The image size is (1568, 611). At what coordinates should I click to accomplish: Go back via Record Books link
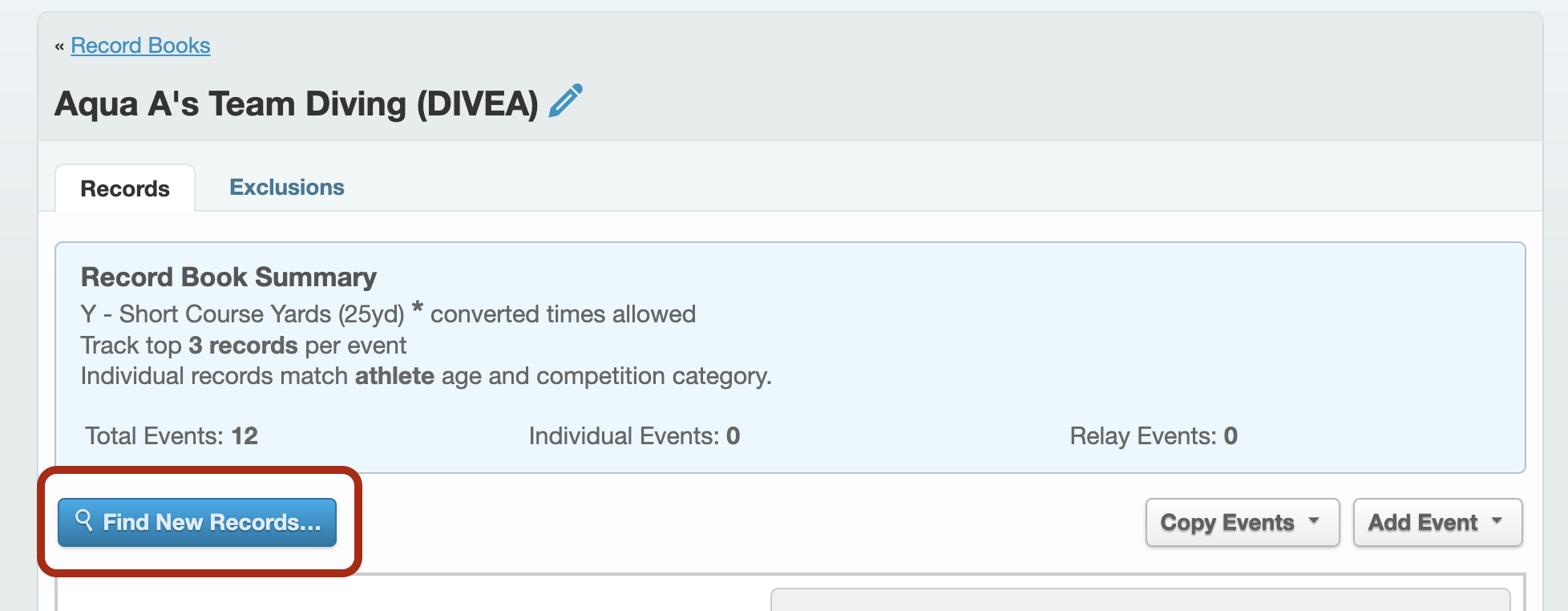(140, 46)
